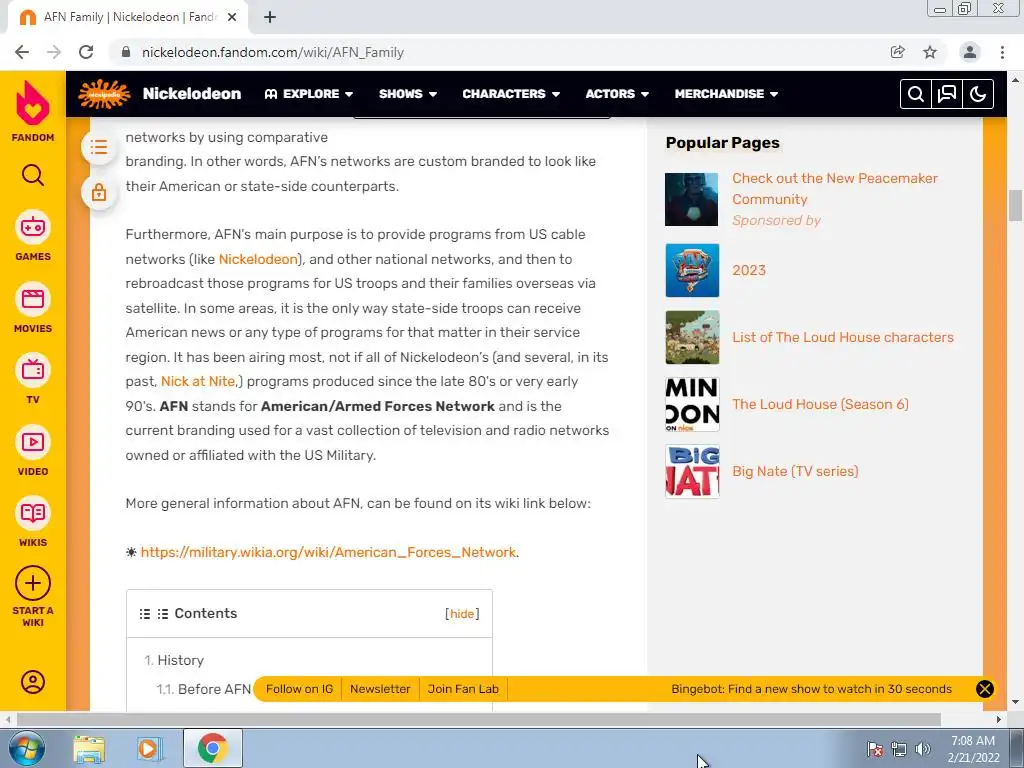
Task: Open the Games section icon
Action: tap(33, 227)
